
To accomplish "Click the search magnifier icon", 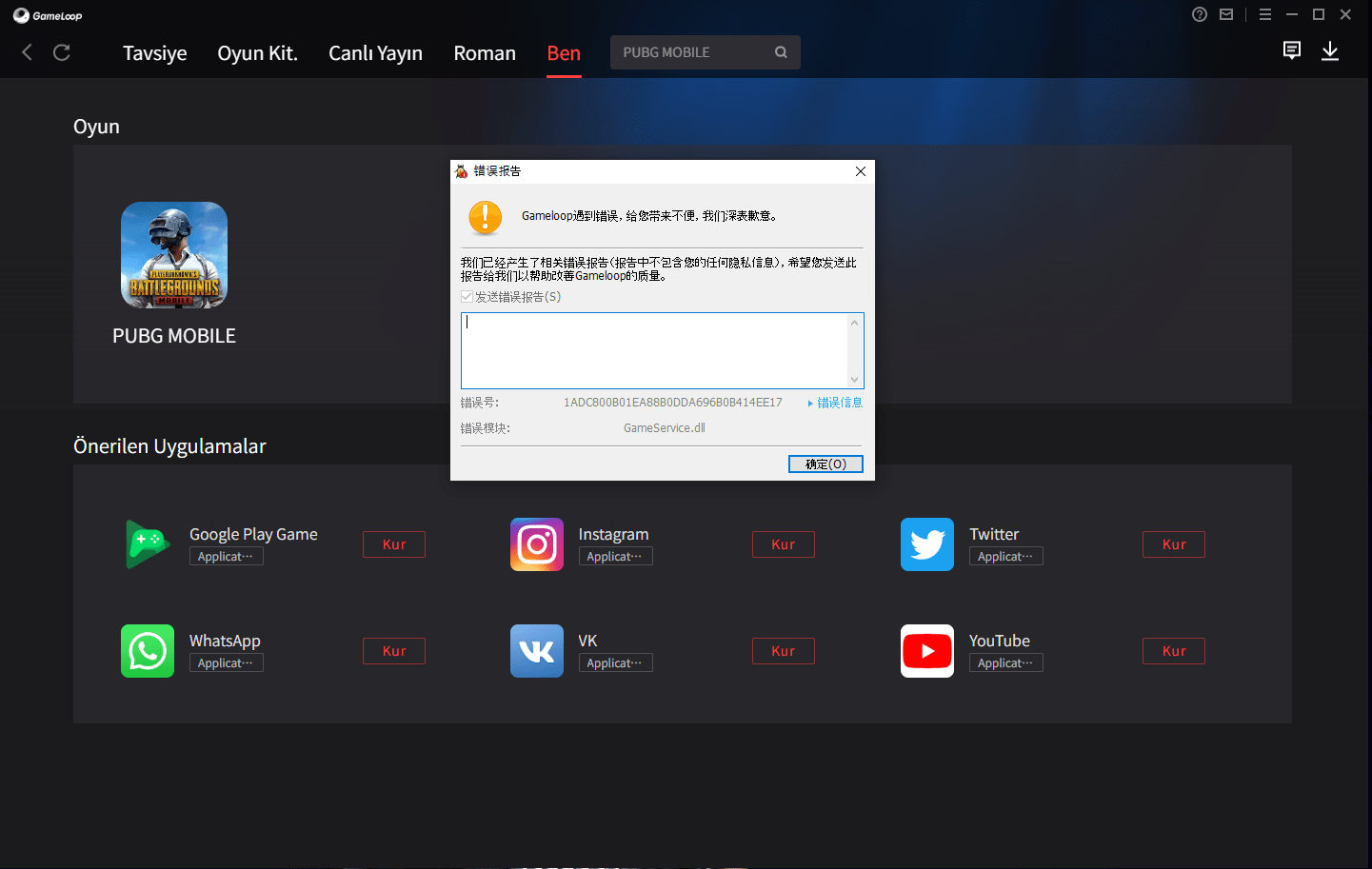I will (781, 52).
